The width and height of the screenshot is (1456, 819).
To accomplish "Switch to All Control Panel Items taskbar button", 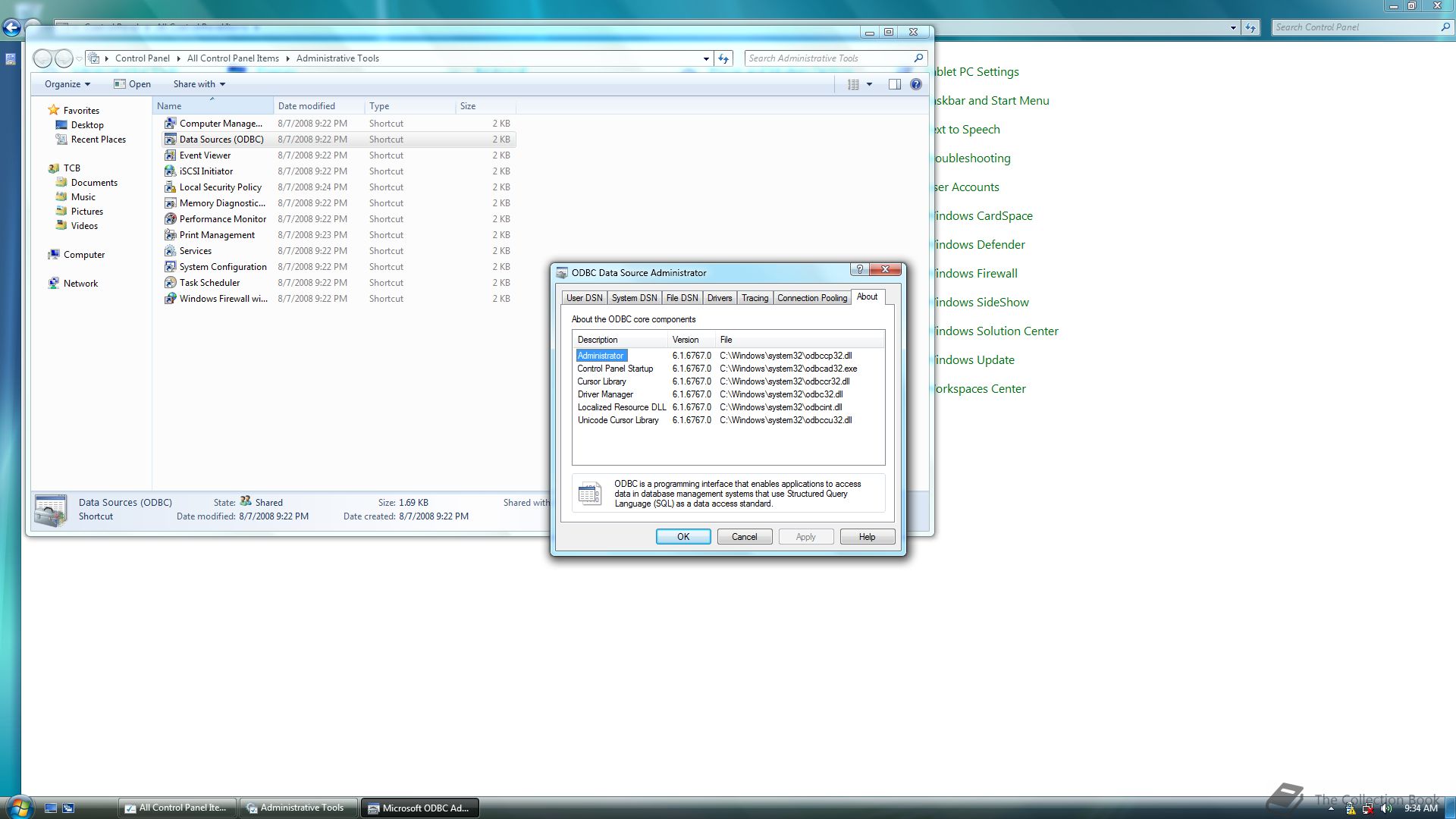I will tap(177, 808).
